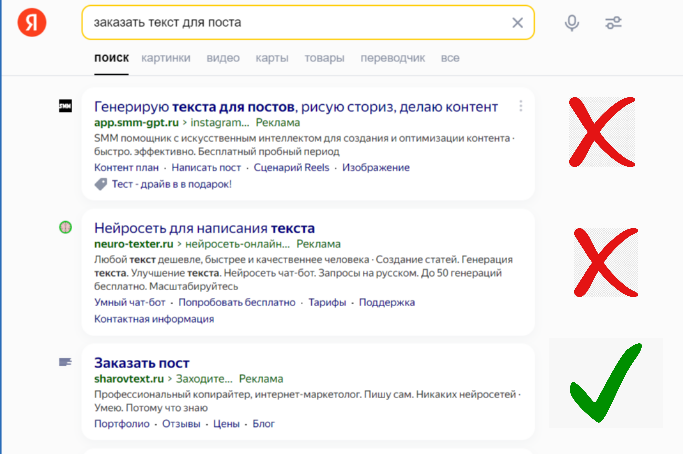This screenshot has width=683, height=454.
Task: Click 'Реклама' label on sharovtext result
Action: pyautogui.click(x=261, y=379)
